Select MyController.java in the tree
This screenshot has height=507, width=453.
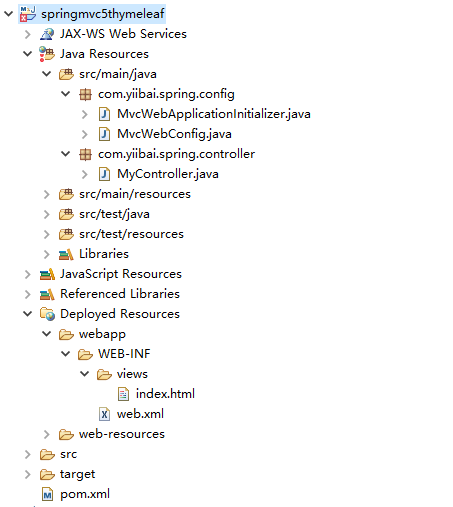[x=168, y=174]
